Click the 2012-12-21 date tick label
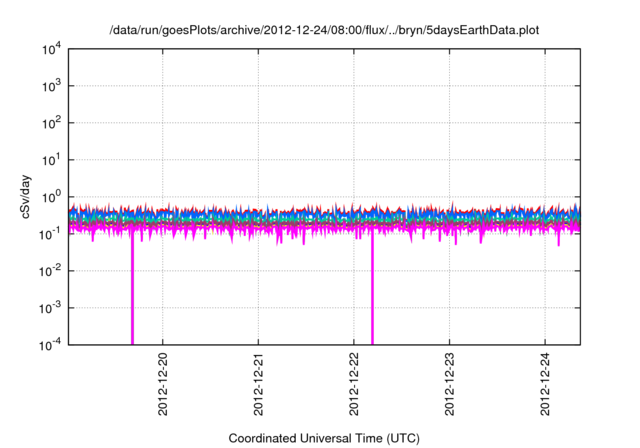Screen dimensions: 640x448 click(x=258, y=384)
